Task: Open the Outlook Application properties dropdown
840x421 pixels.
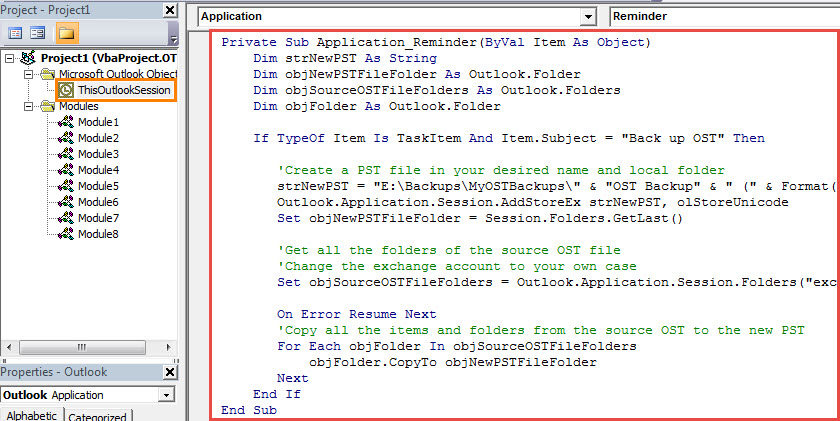Action: [167, 396]
